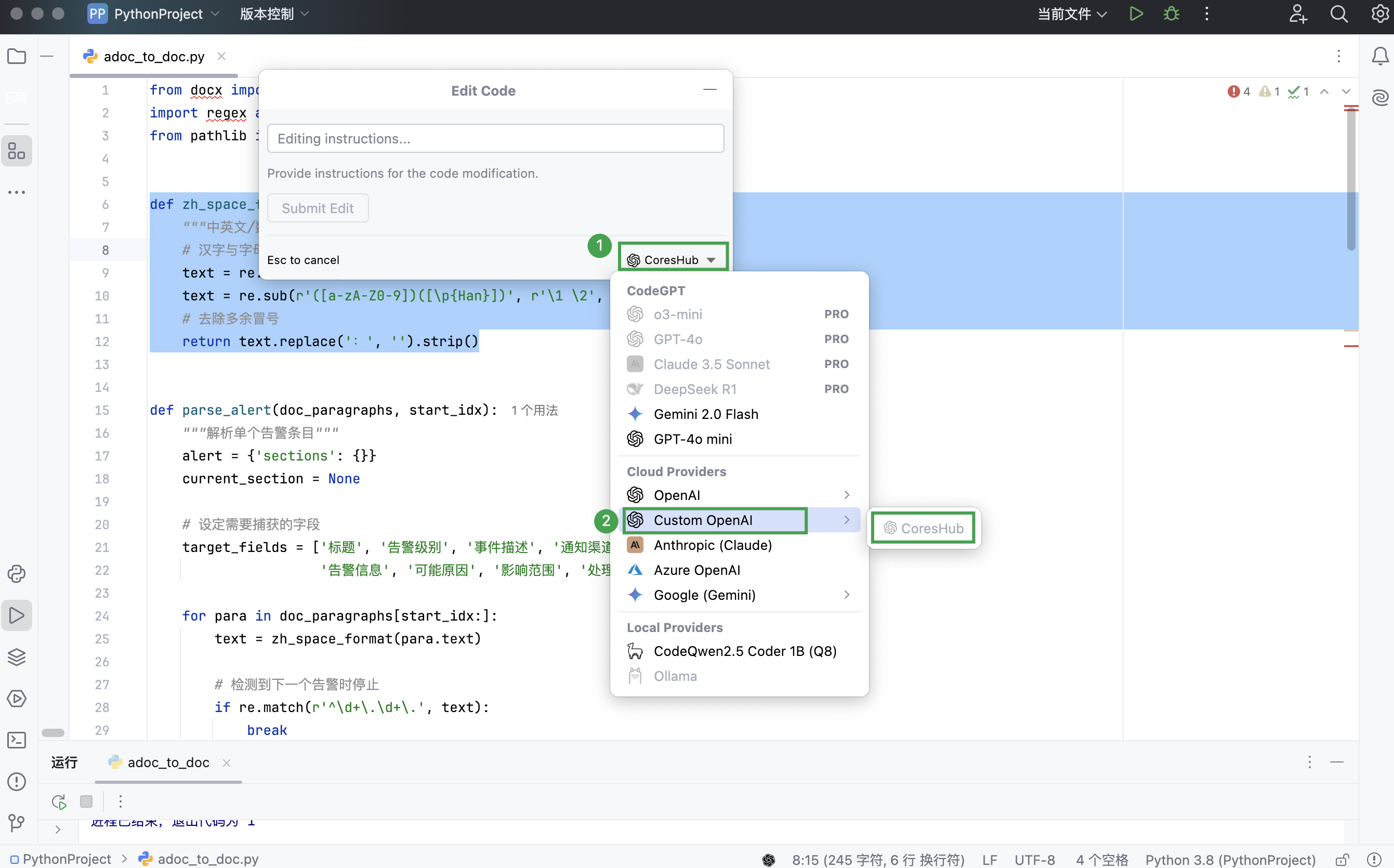
Task: Close adoc_to_doc Run tab
Action: (x=227, y=763)
